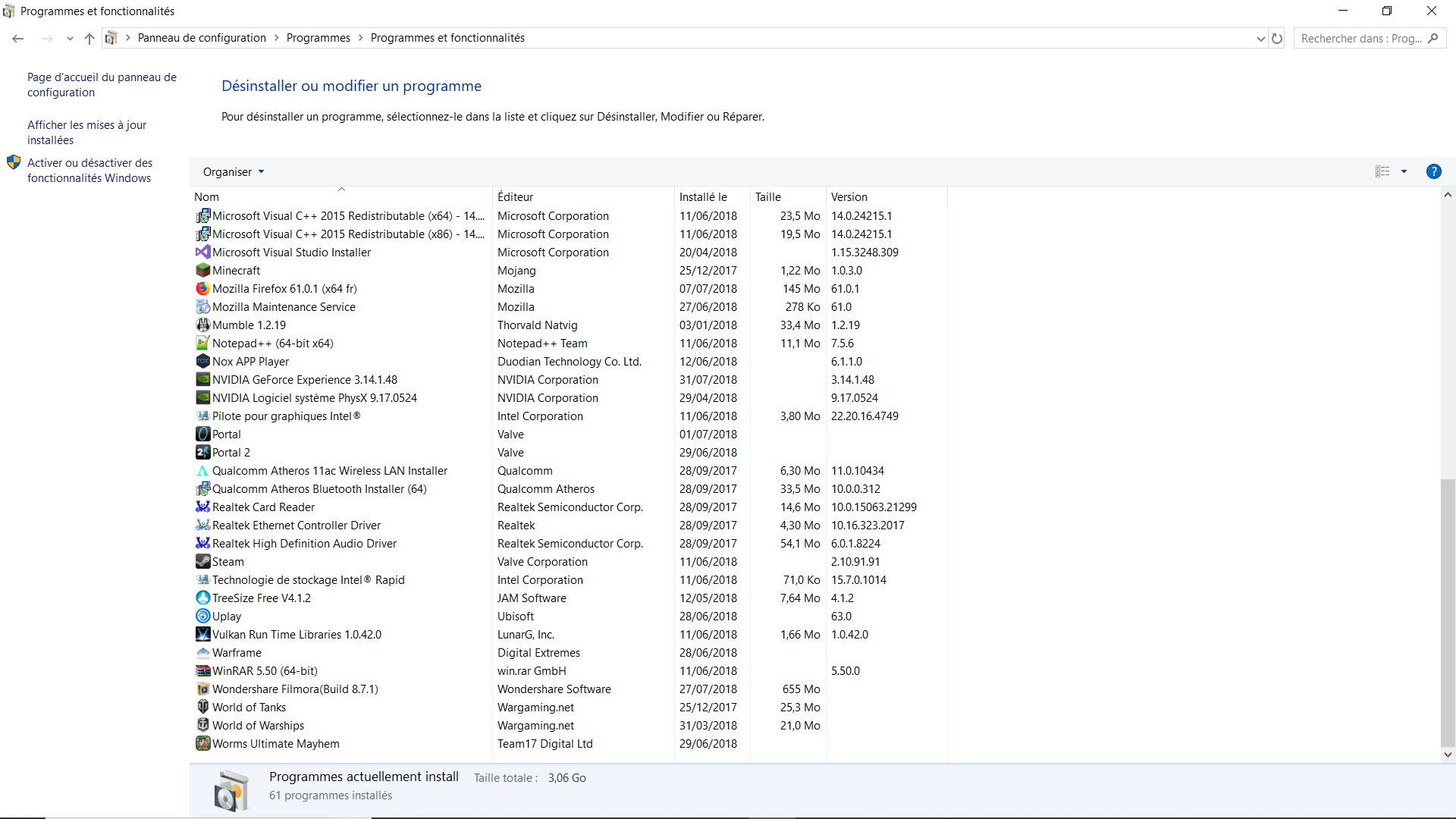This screenshot has width=1456, height=819.
Task: Click the NVIDIA GeForce Experience icon
Action: pyautogui.click(x=202, y=380)
